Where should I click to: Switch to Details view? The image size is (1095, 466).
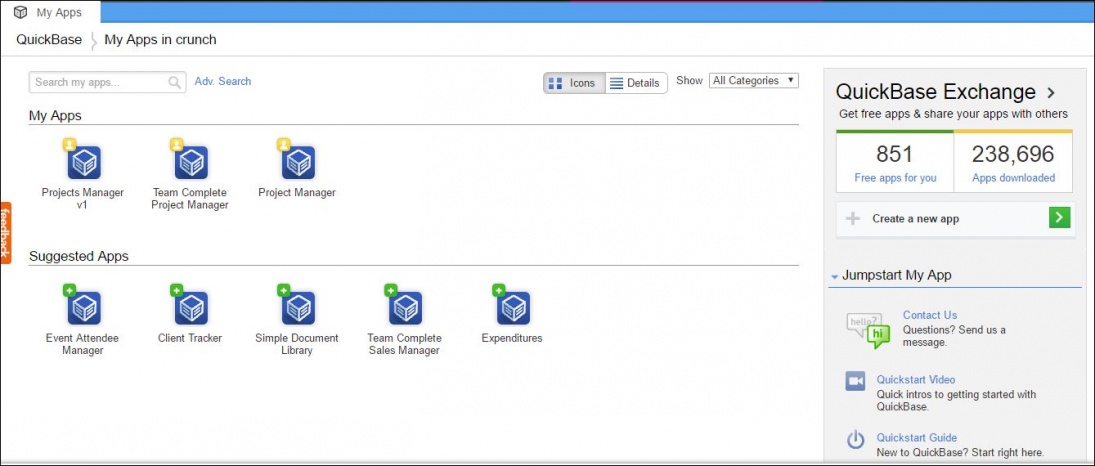(x=635, y=83)
